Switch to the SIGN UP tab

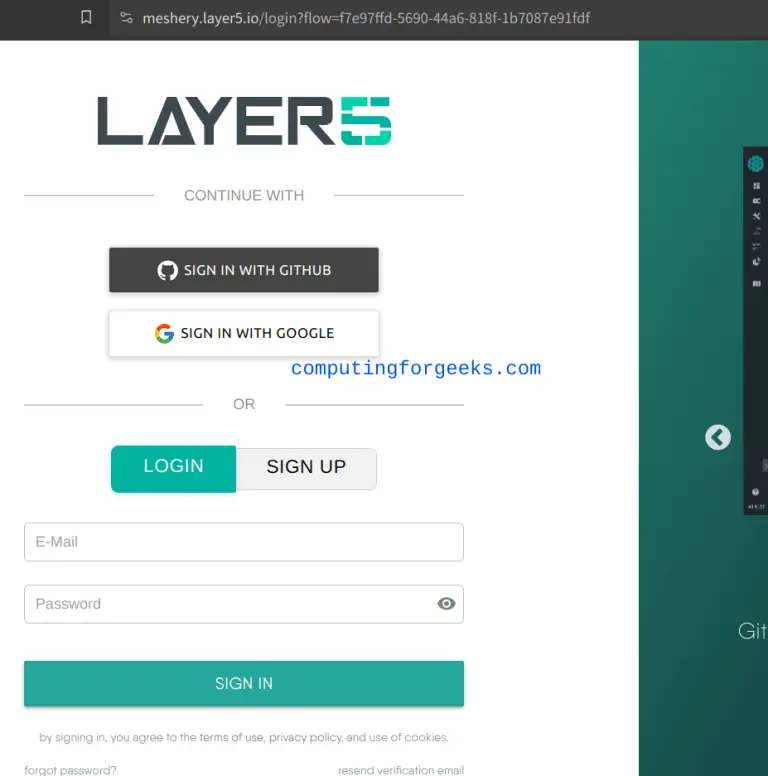click(306, 468)
